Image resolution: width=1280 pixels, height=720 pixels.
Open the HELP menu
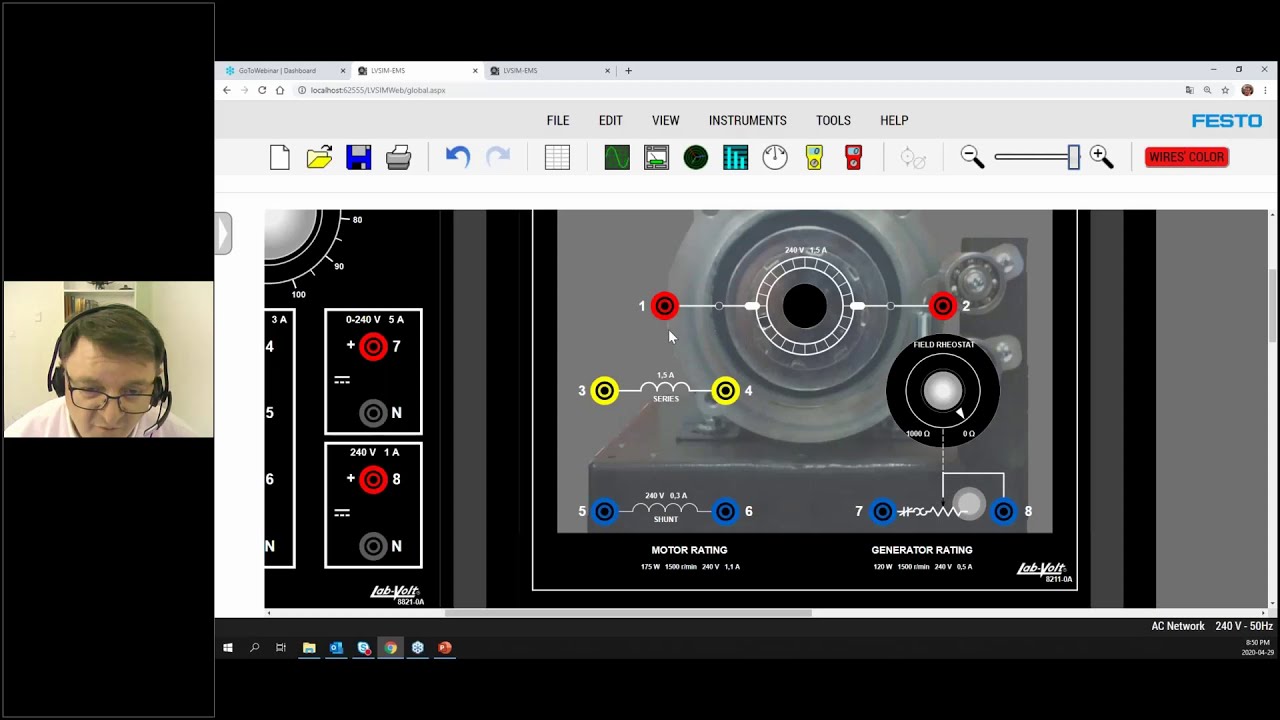(894, 120)
